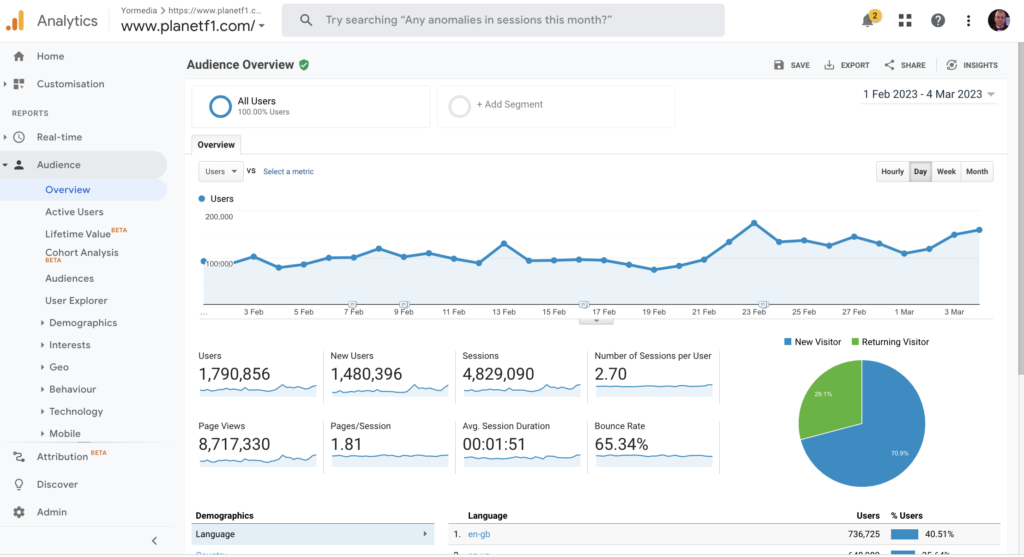1024x557 pixels.
Task: Open the Users metric dropdown
Action: point(221,171)
